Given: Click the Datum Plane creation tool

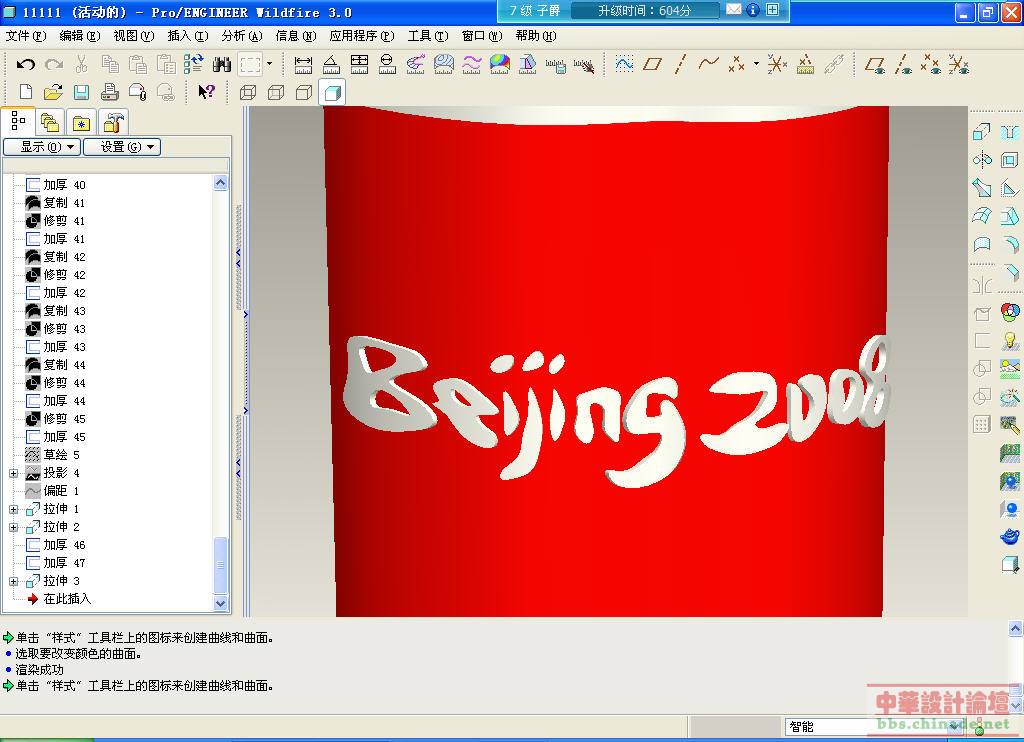Looking at the screenshot, I should [652, 64].
